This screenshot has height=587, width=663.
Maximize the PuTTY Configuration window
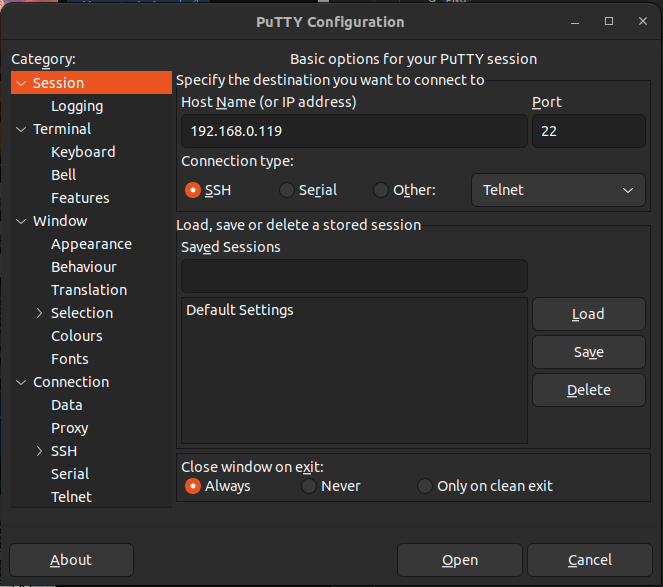(609, 21)
